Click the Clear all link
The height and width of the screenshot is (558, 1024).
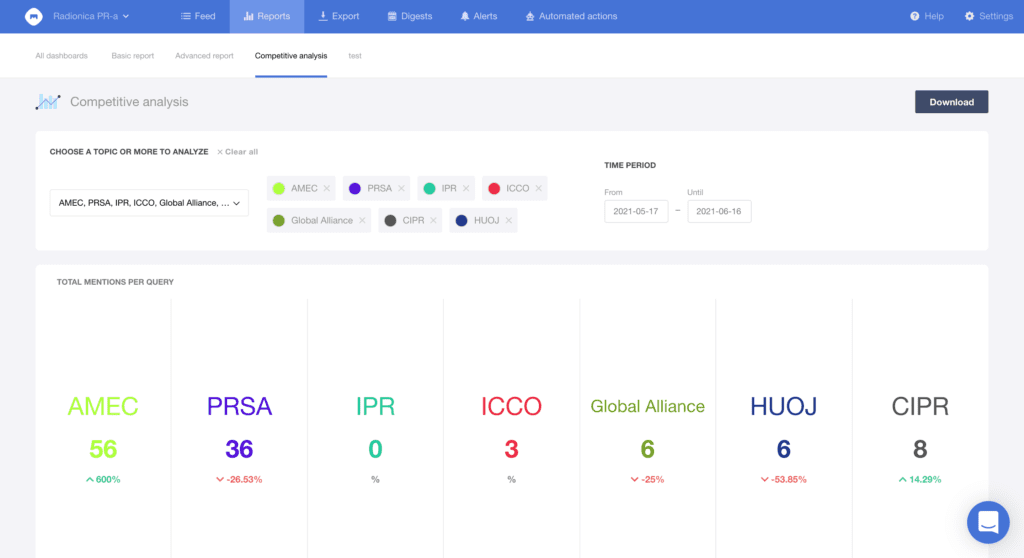[x=237, y=152]
